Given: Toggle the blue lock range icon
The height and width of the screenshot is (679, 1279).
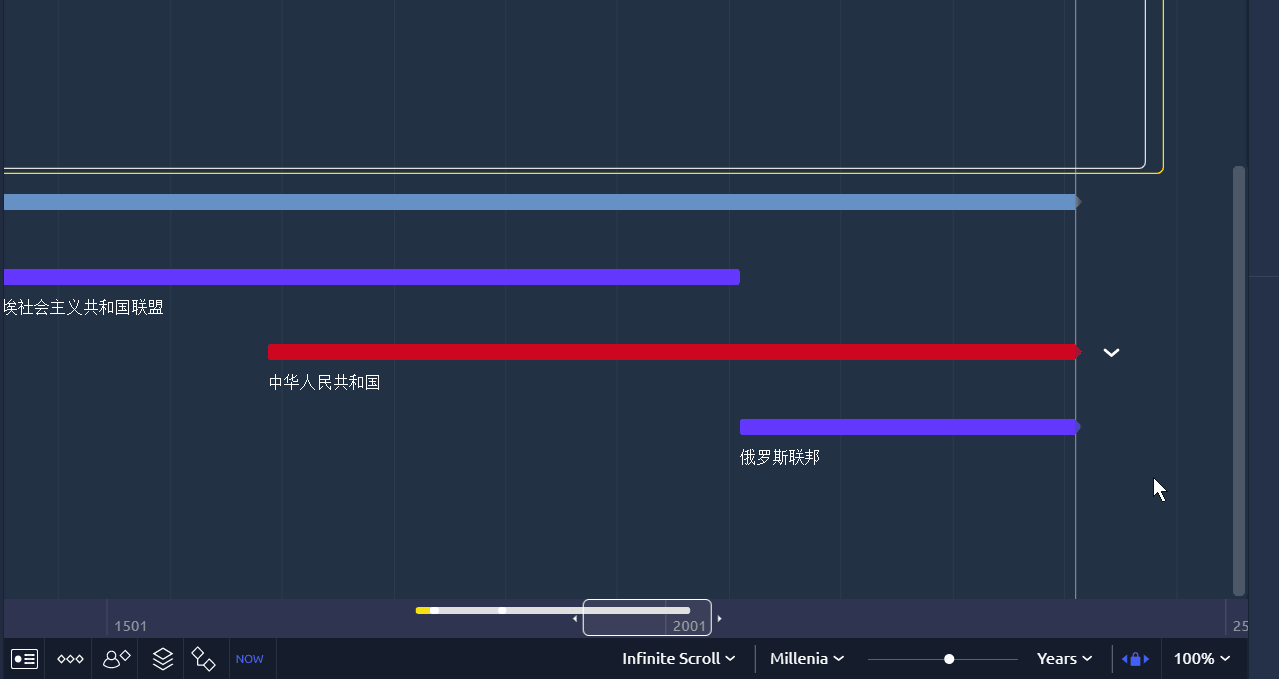Looking at the screenshot, I should 1135,659.
